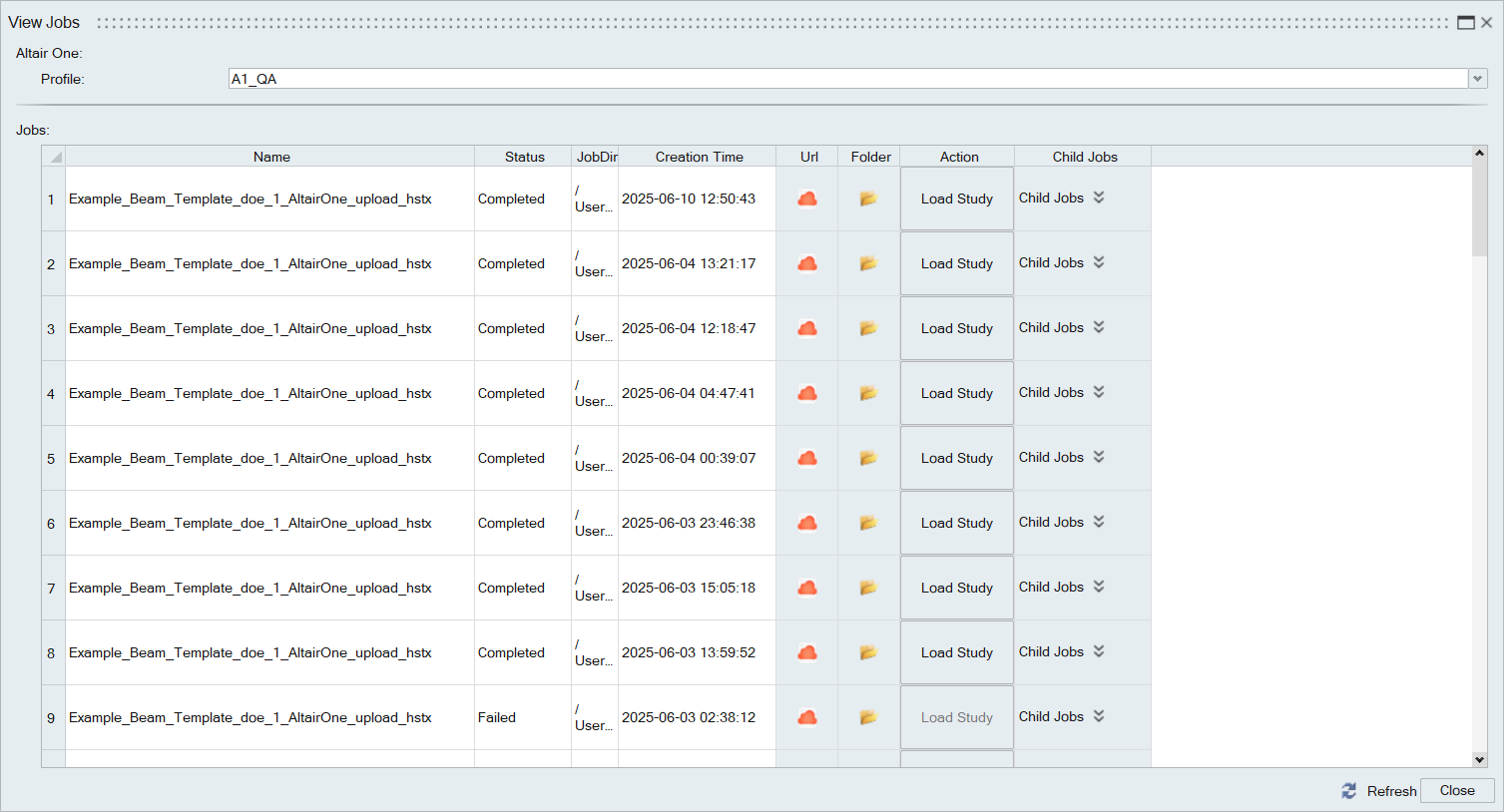
Task: Sort jobs by the Status column header
Action: click(524, 157)
